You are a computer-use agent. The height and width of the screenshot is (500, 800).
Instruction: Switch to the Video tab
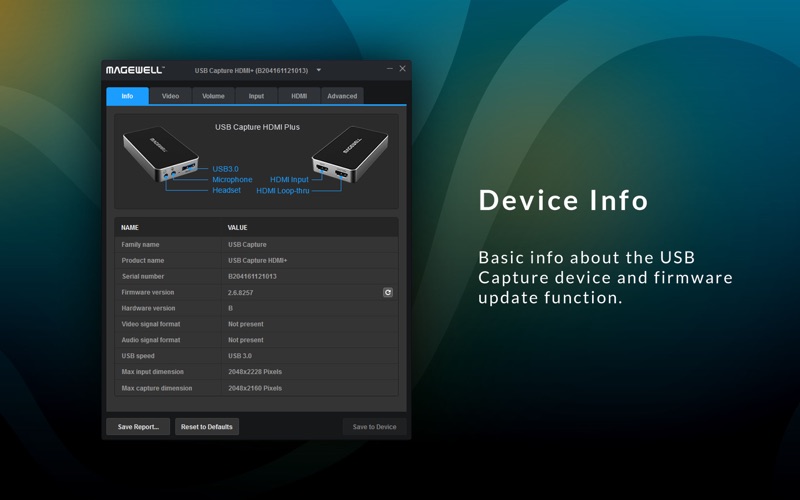(x=170, y=96)
